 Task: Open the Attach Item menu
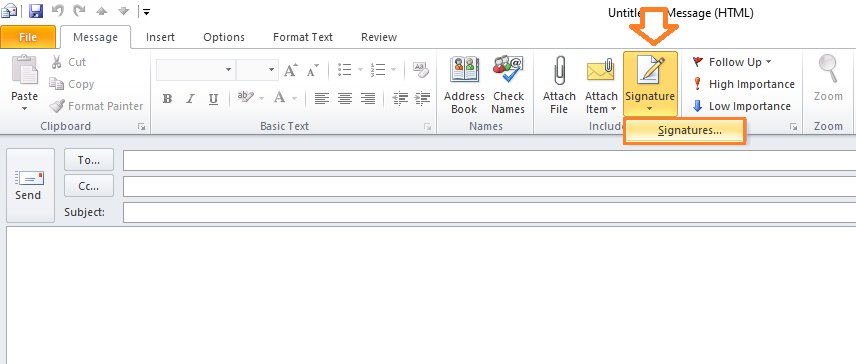point(601,85)
